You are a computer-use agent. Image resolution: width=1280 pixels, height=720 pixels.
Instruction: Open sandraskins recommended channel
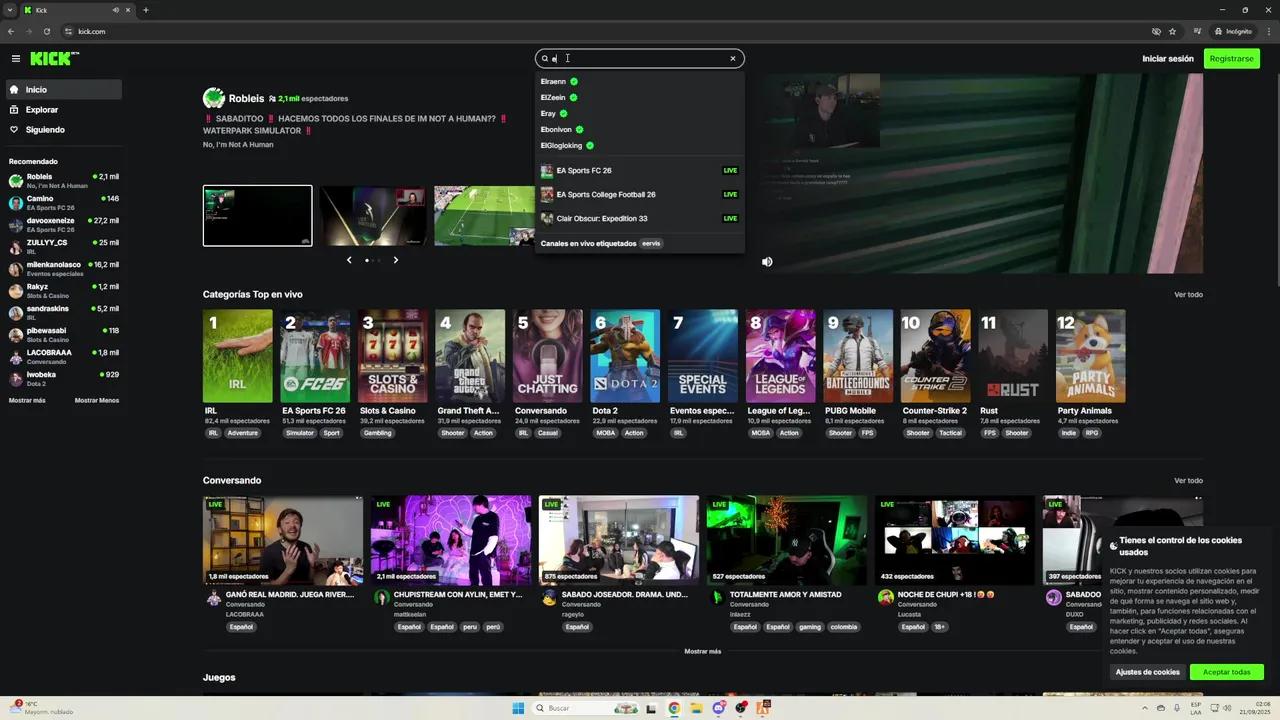pyautogui.click(x=64, y=313)
